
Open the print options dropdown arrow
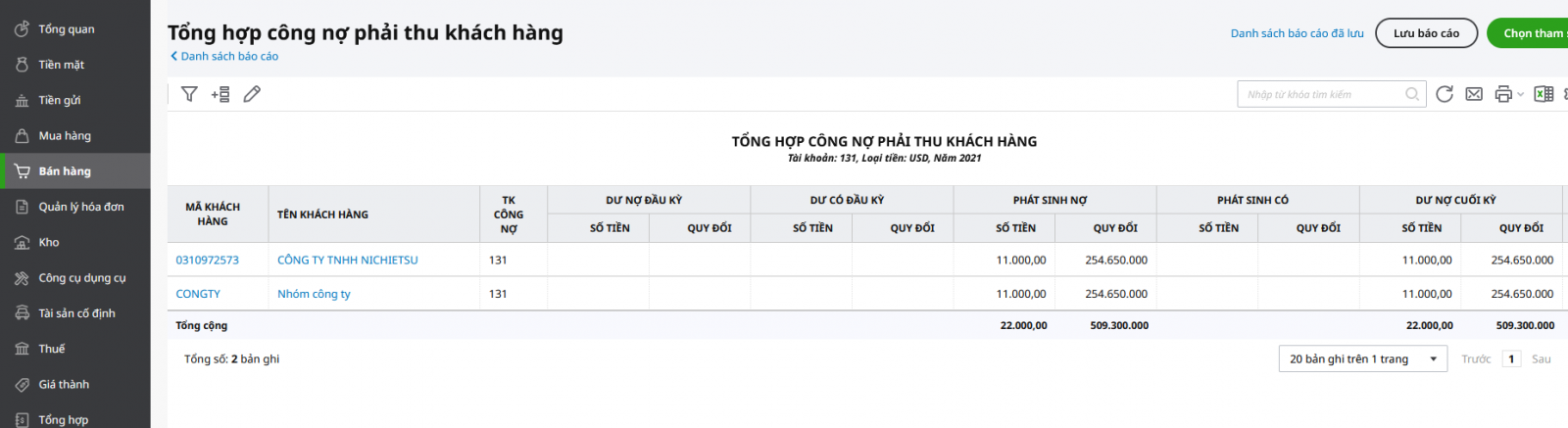tap(1520, 94)
